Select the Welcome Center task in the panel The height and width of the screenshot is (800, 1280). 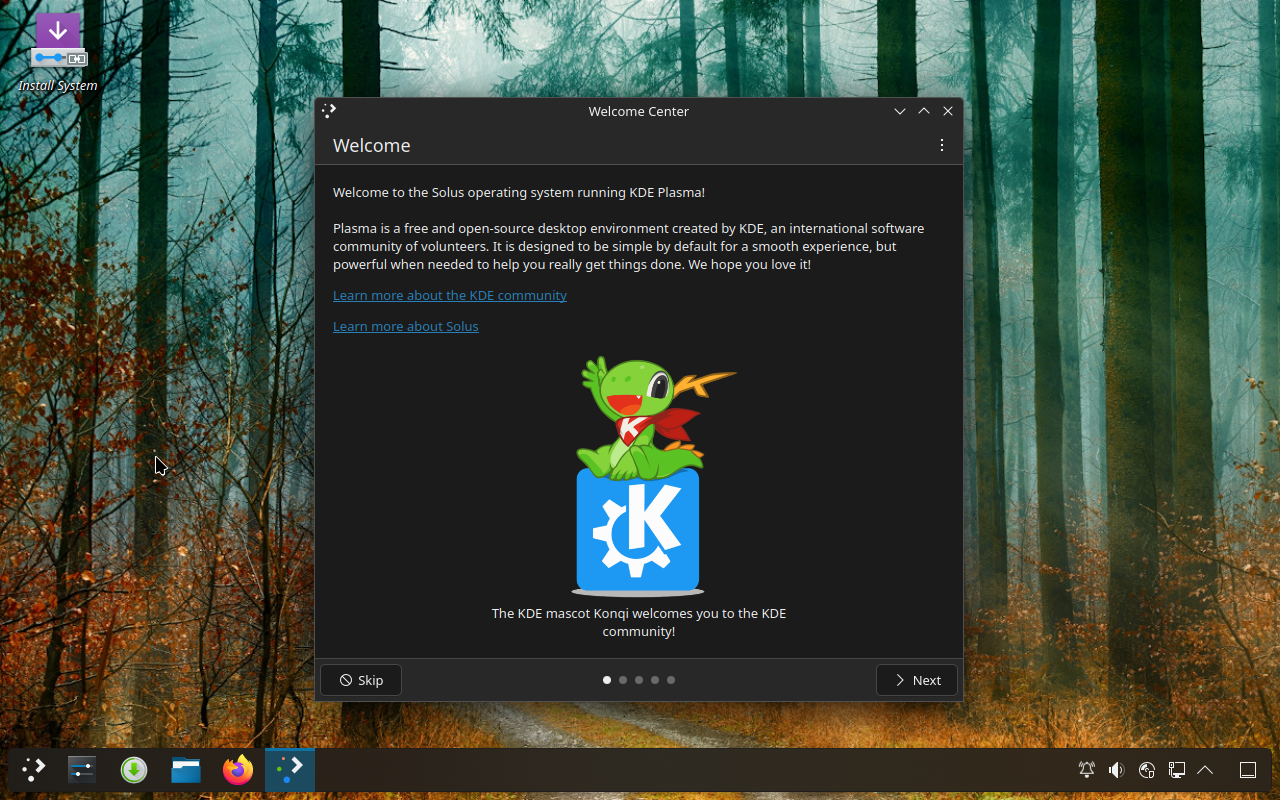pyautogui.click(x=290, y=769)
